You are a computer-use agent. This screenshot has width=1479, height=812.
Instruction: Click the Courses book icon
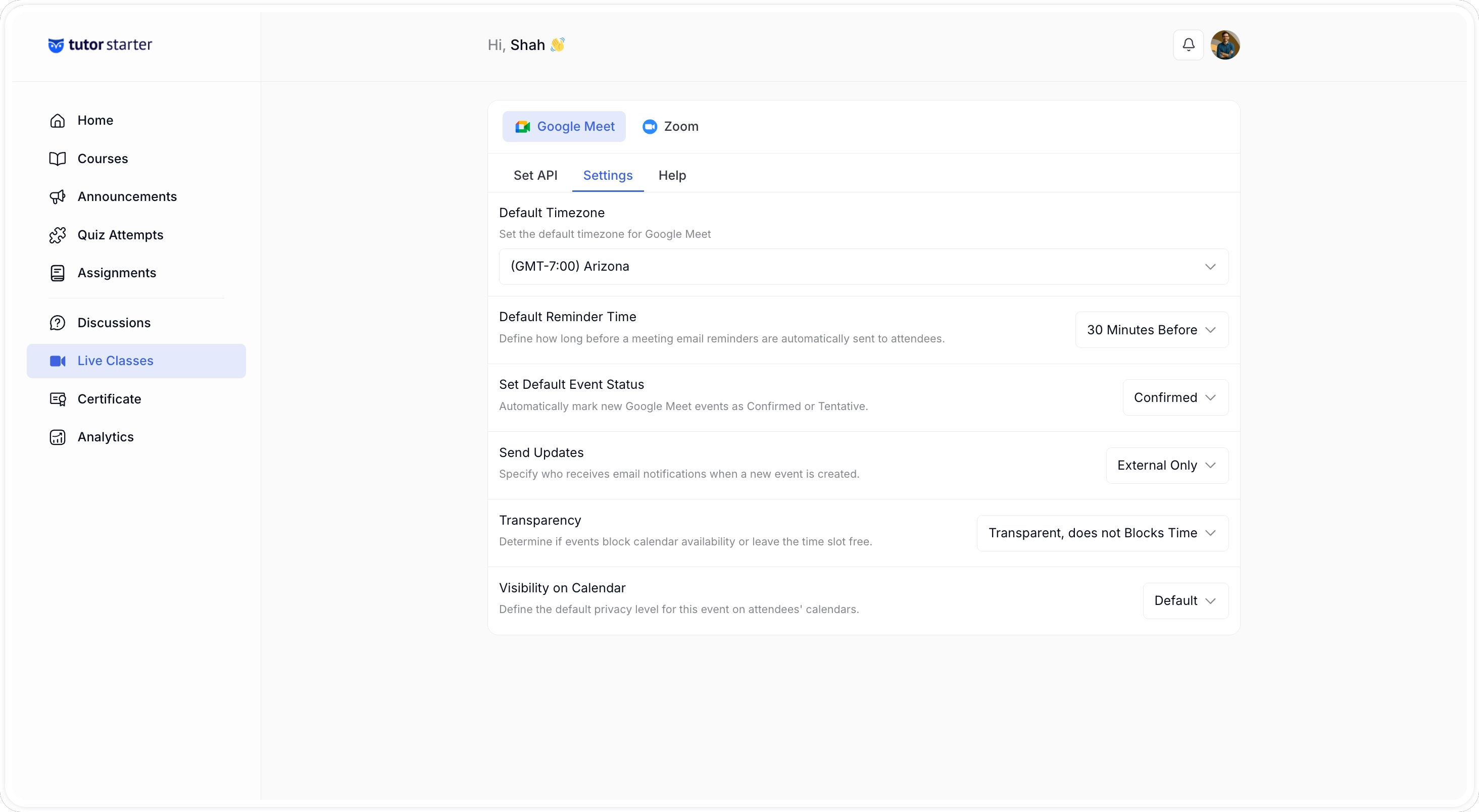tap(58, 159)
